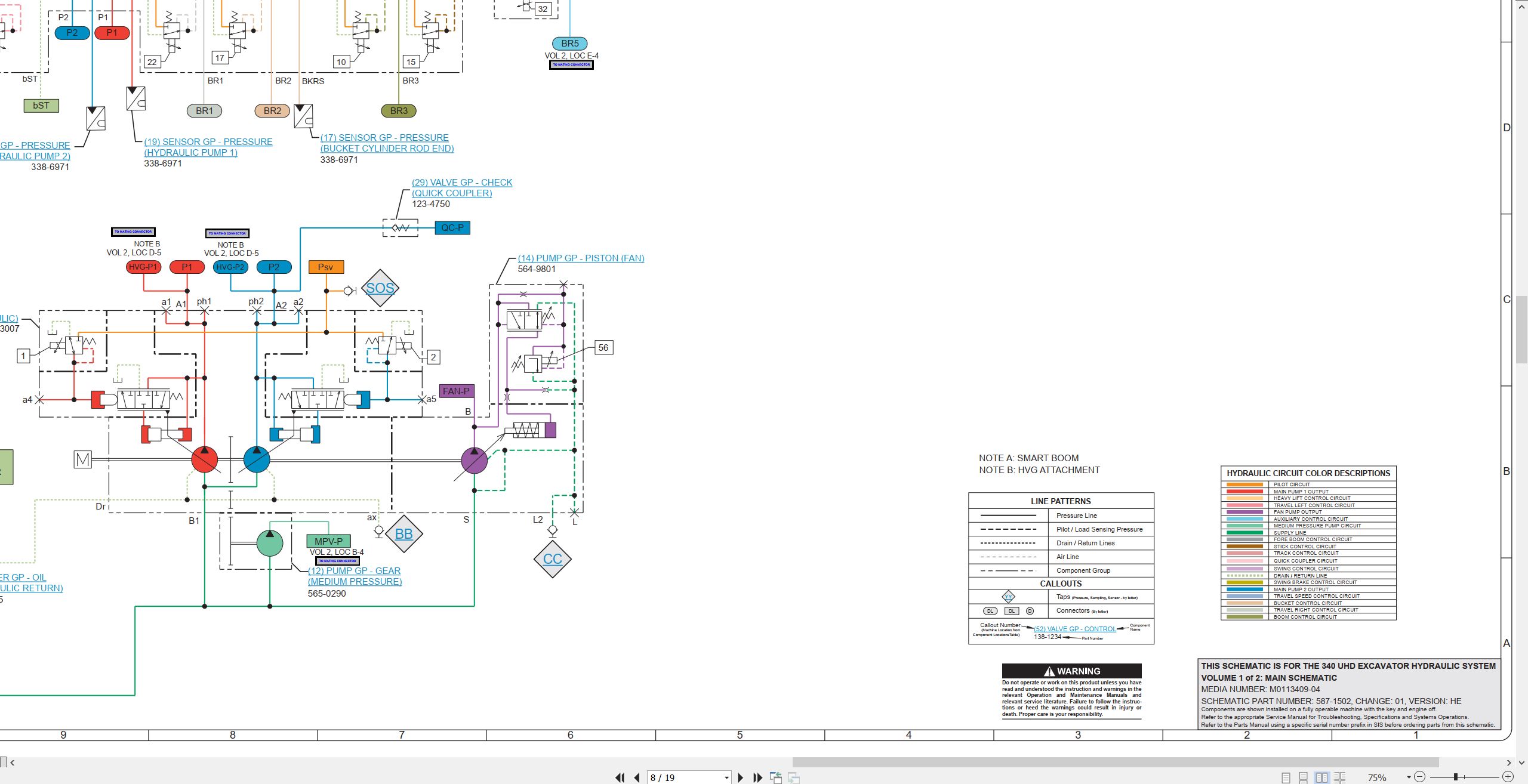This screenshot has width=1528, height=784.
Task: Click the previous view navigation icon
Action: (775, 777)
